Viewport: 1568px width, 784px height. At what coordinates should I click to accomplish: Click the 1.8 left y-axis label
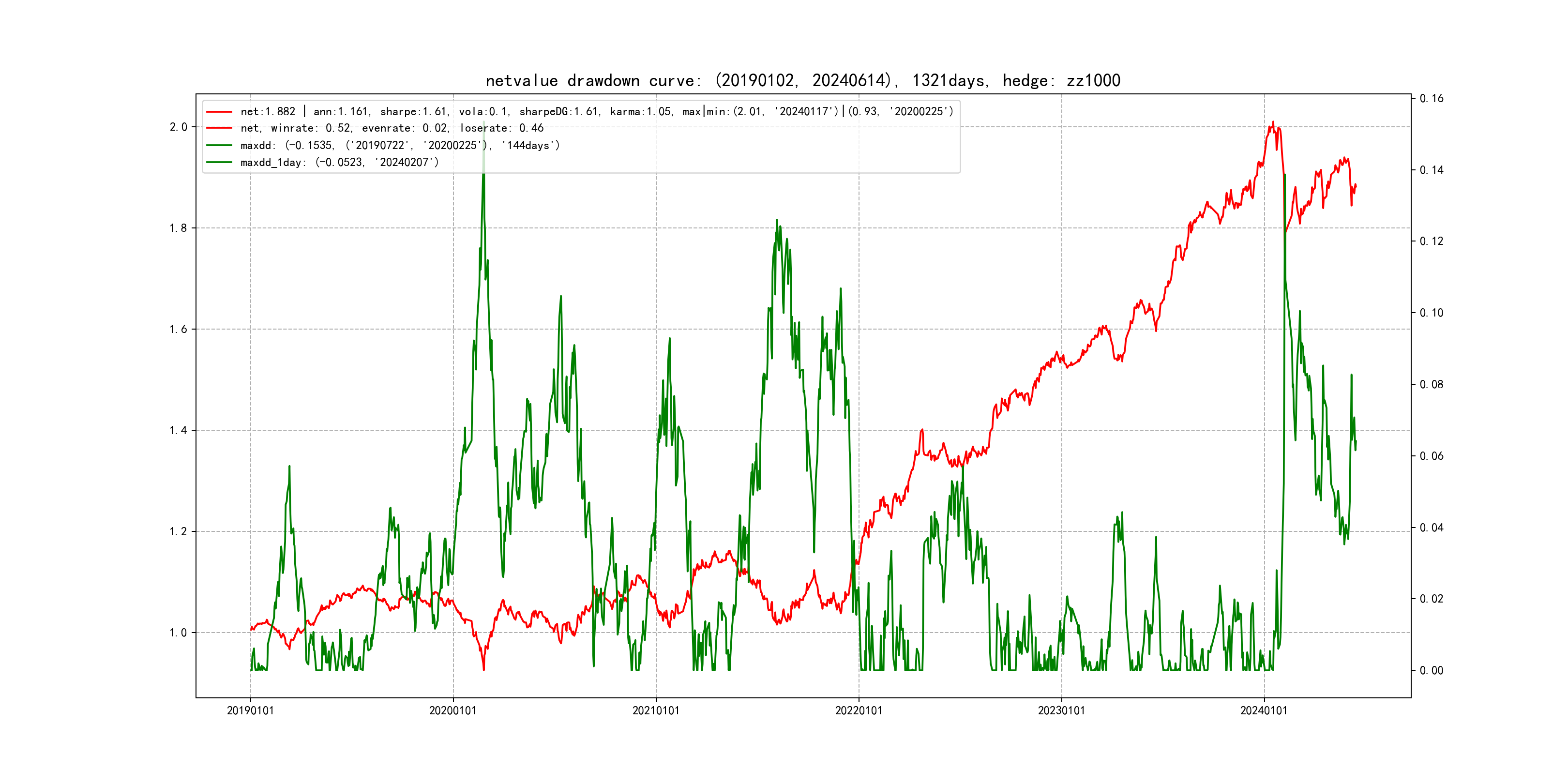coord(178,228)
